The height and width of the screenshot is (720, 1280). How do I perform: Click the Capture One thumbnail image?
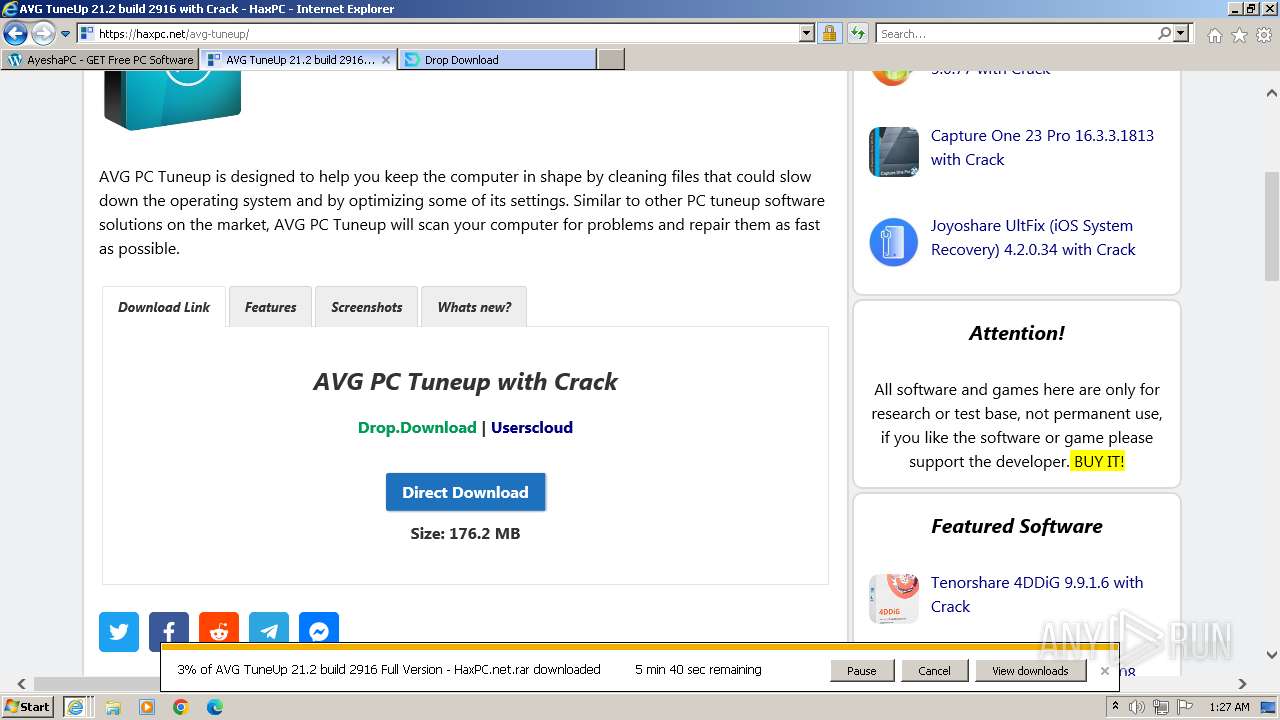894,152
